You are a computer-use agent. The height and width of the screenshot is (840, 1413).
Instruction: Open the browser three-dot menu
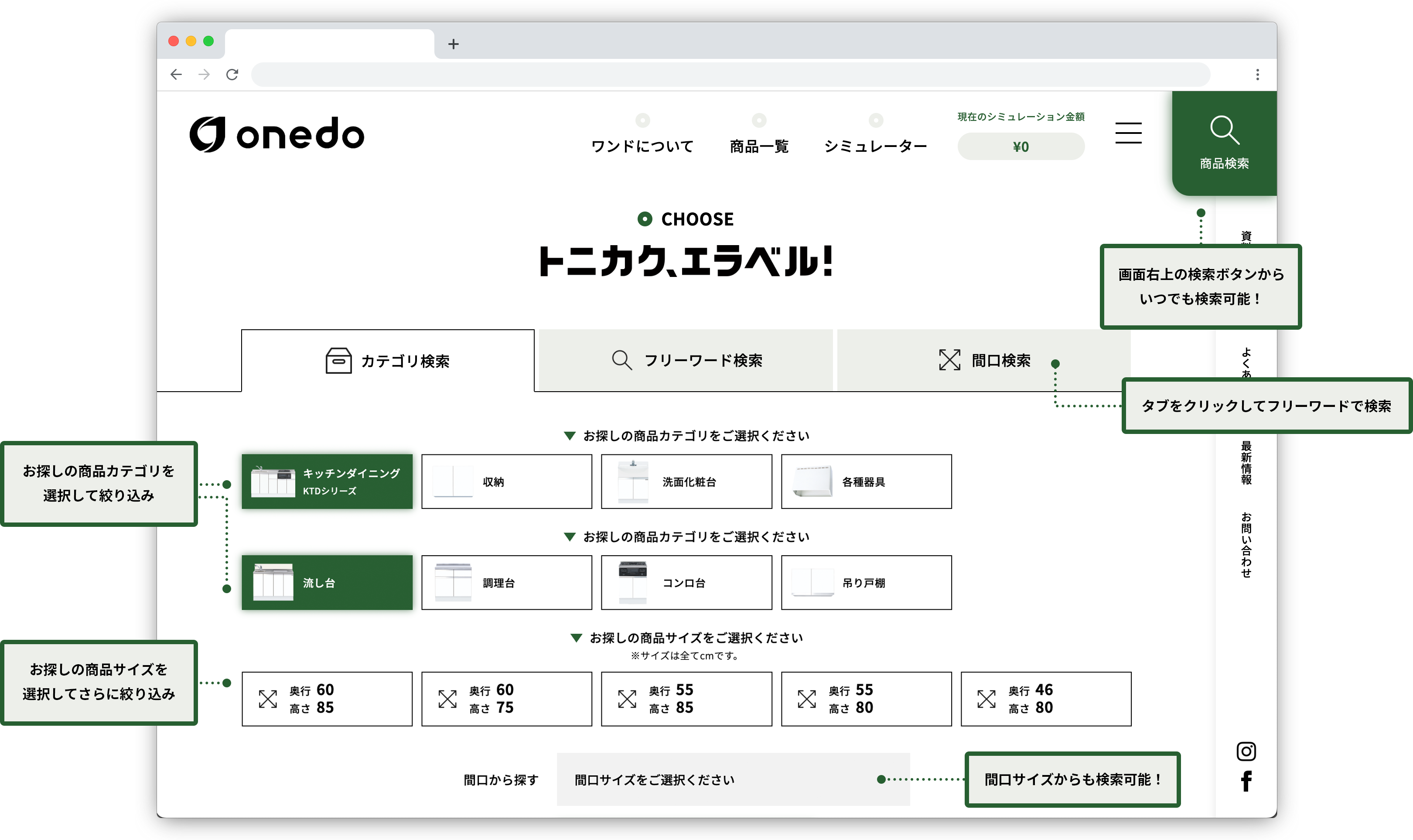point(1257,75)
